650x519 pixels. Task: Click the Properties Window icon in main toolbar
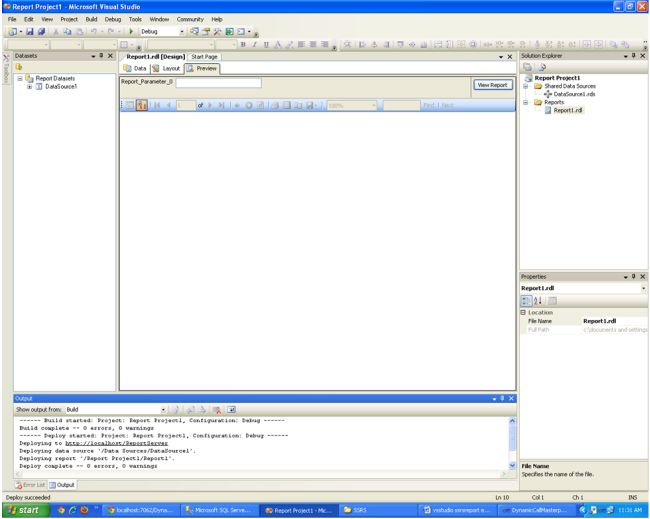[x=206, y=32]
